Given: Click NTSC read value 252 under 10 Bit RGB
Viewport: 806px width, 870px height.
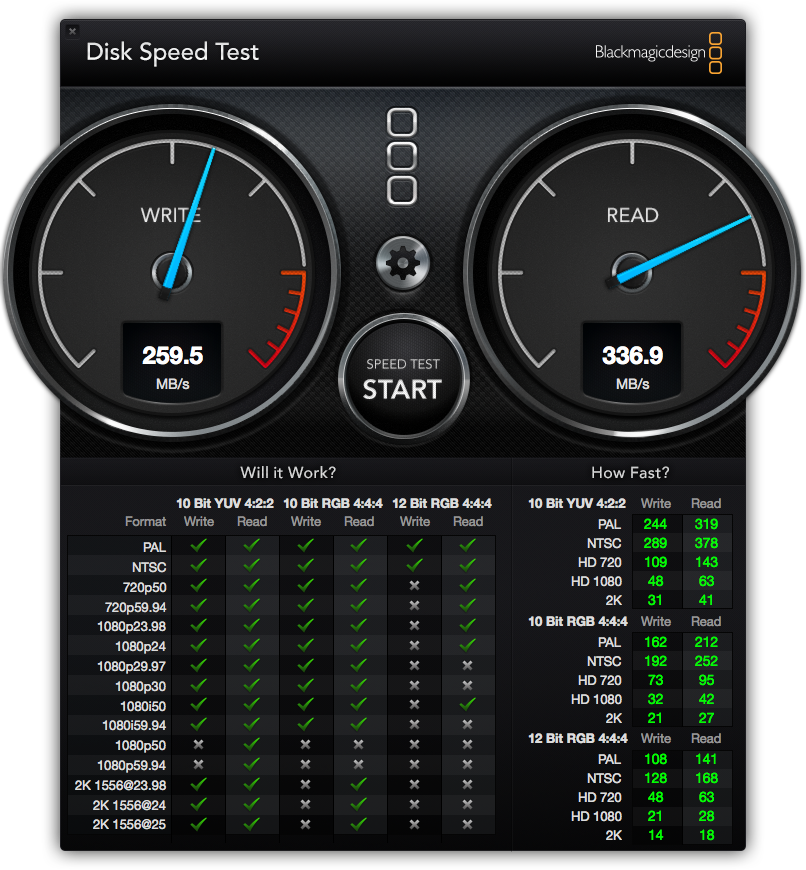Looking at the screenshot, I should (x=706, y=661).
